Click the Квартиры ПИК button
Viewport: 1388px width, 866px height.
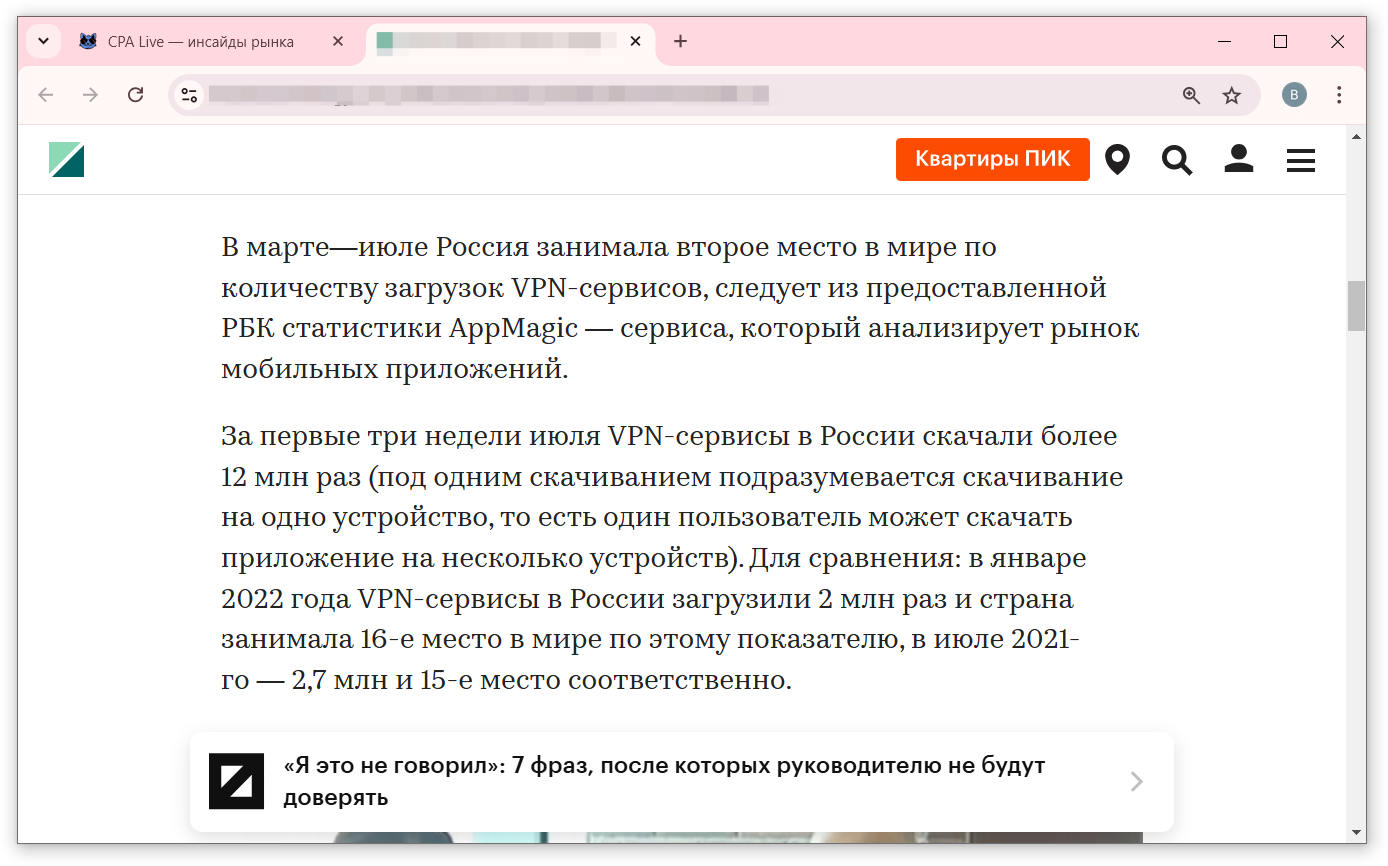(x=992, y=159)
